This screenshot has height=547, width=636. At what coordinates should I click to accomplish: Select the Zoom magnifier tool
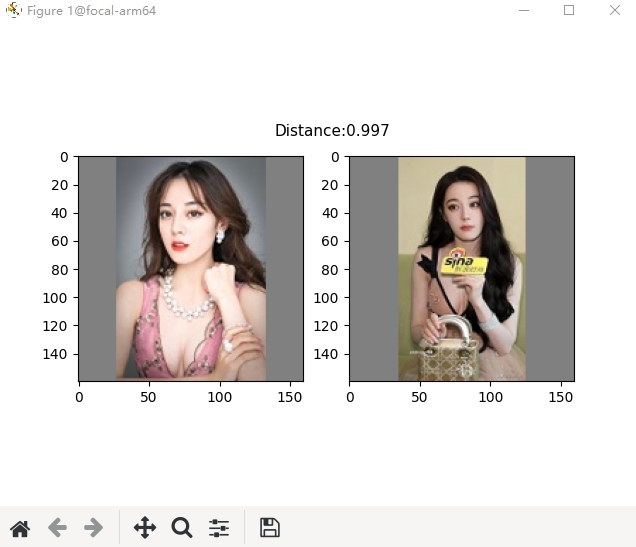pyautogui.click(x=181, y=528)
